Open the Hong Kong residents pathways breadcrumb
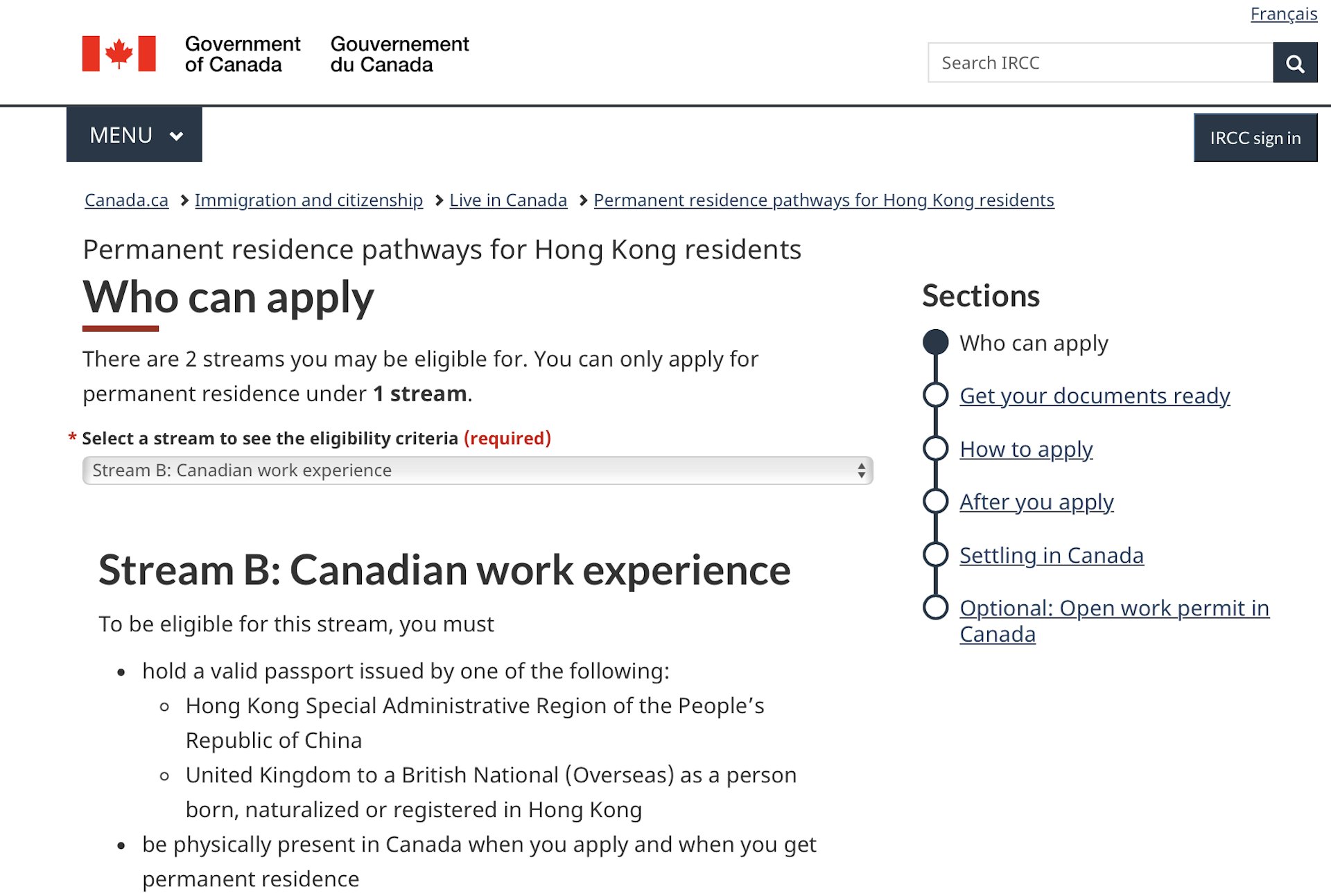 pyautogui.click(x=824, y=200)
